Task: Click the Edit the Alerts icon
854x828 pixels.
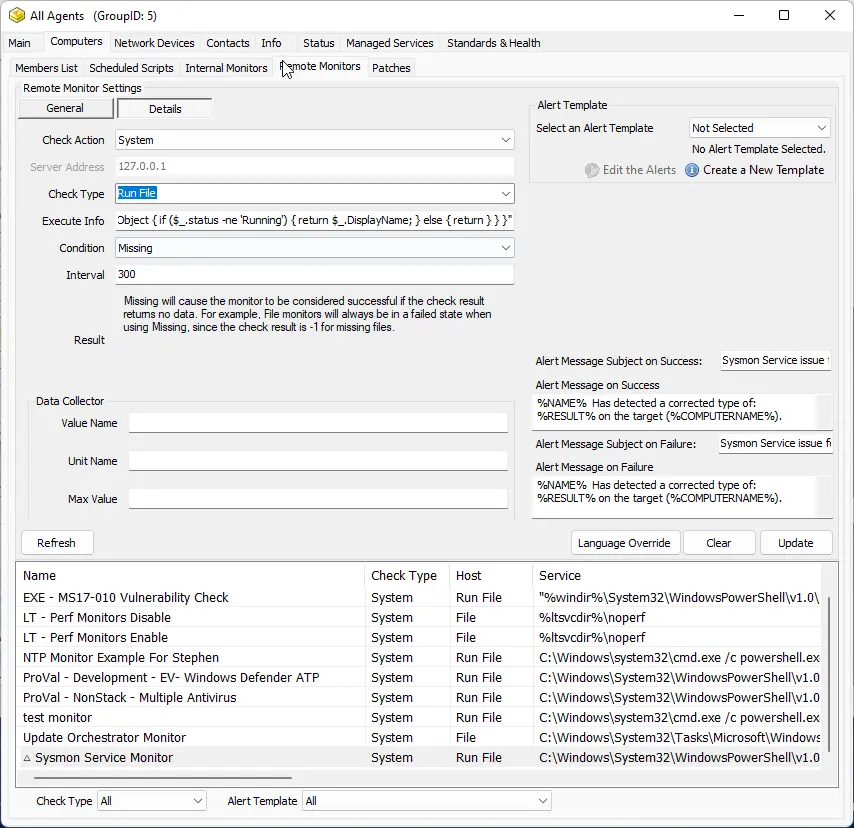Action: click(x=592, y=170)
